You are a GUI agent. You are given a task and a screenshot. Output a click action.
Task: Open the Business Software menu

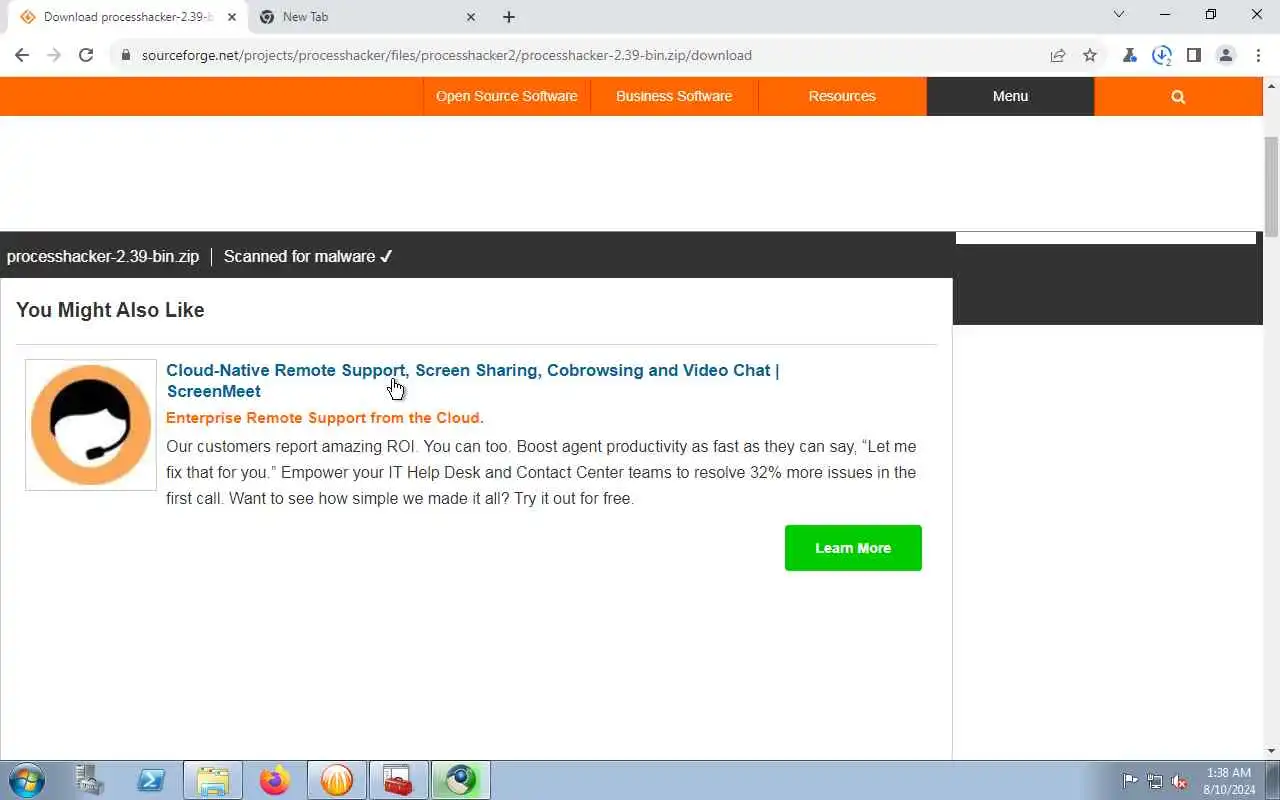tap(674, 96)
